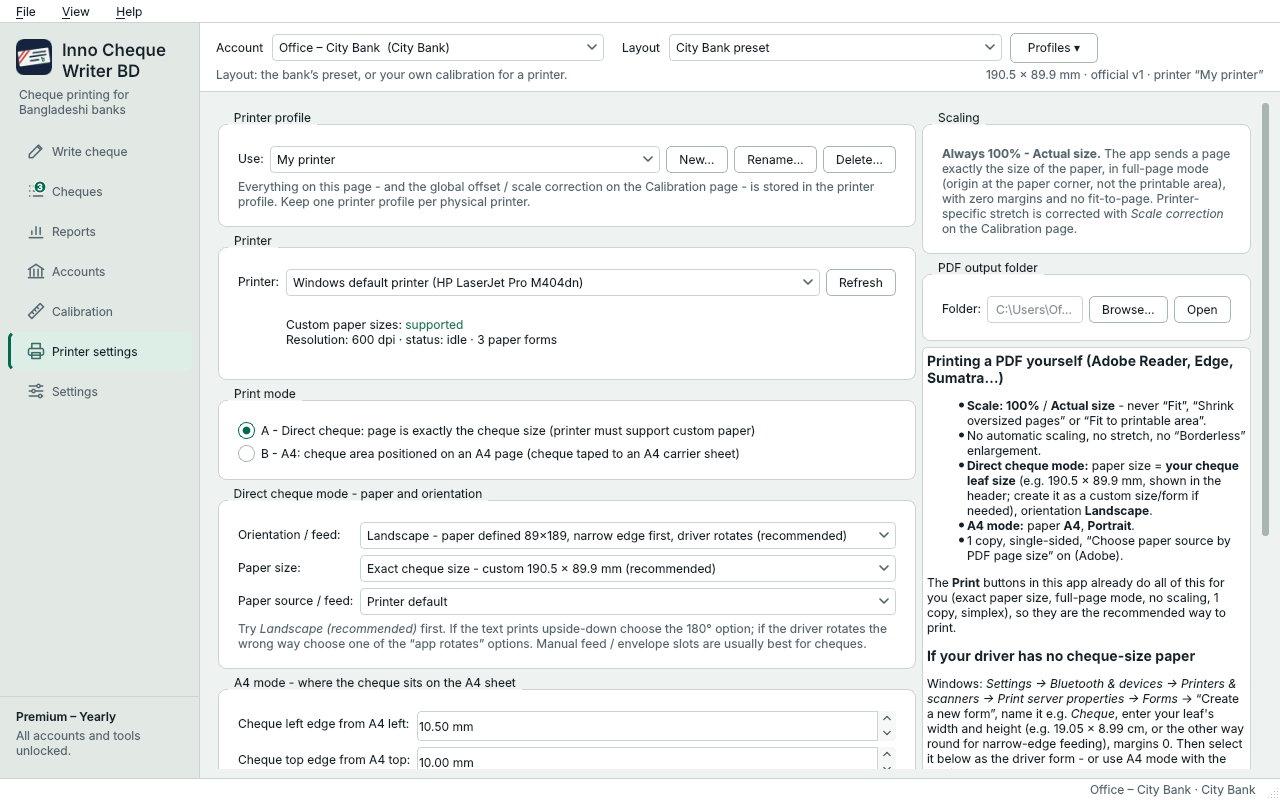The image size is (1280, 800).
Task: Click the printer icon for Printer settings
Action: point(36,352)
